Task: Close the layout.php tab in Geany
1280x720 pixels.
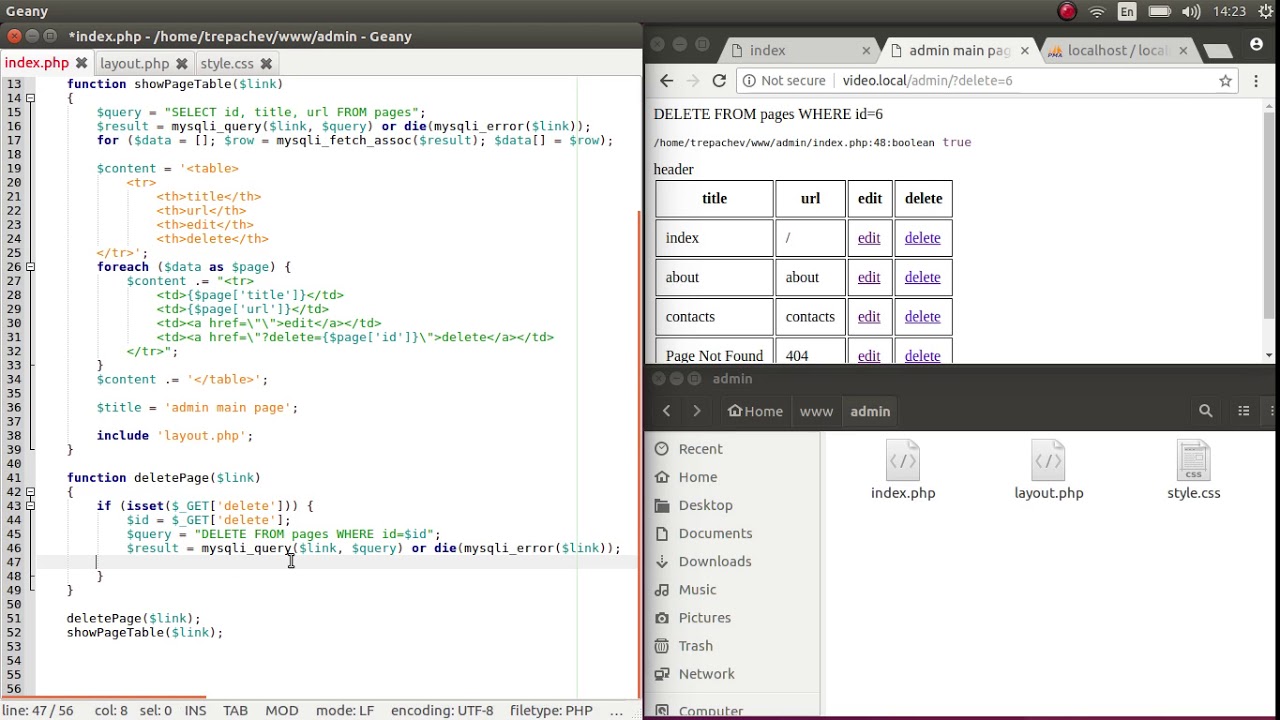Action: pyautogui.click(x=182, y=63)
